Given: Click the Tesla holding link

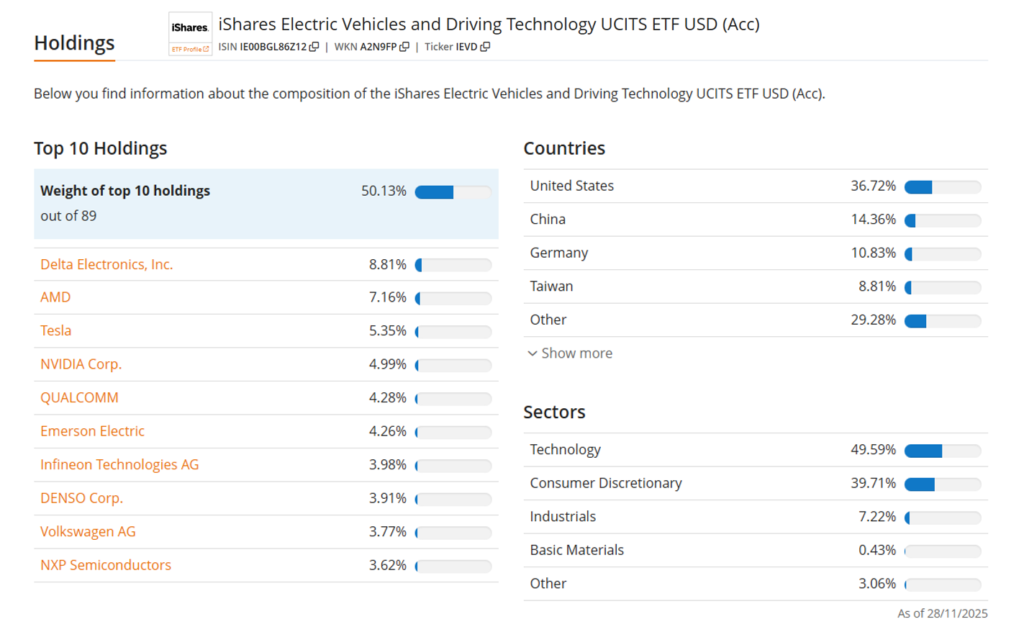Looking at the screenshot, I should 56,330.
